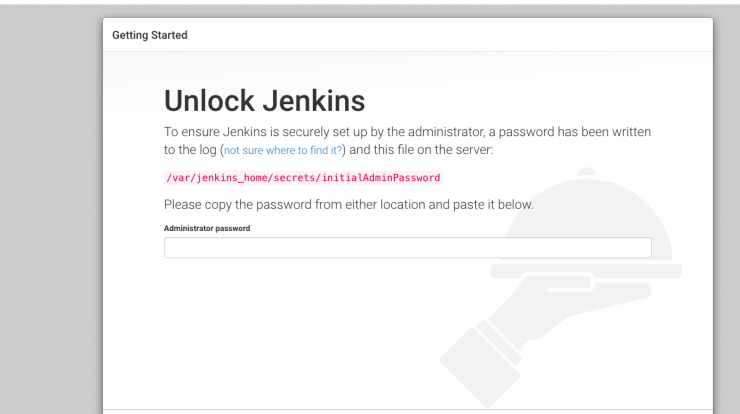740x414 pixels.
Task: Click the "Administrator password" field label
Action: pos(207,228)
